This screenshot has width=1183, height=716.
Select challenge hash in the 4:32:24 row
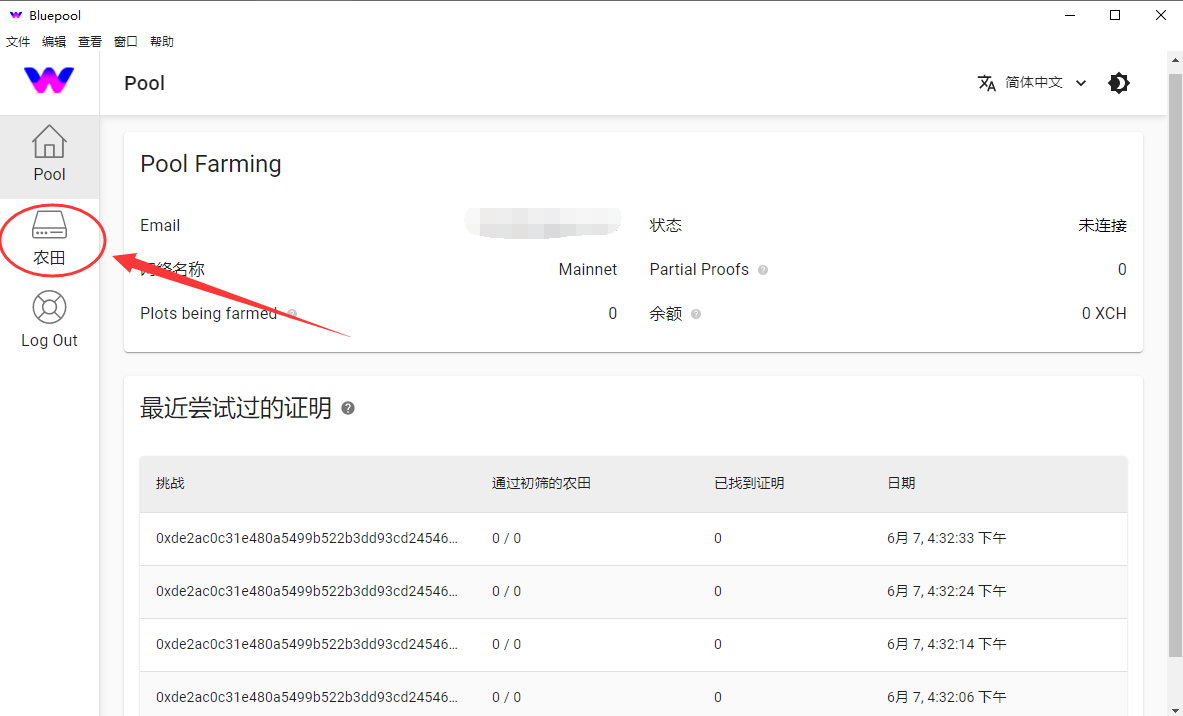306,592
